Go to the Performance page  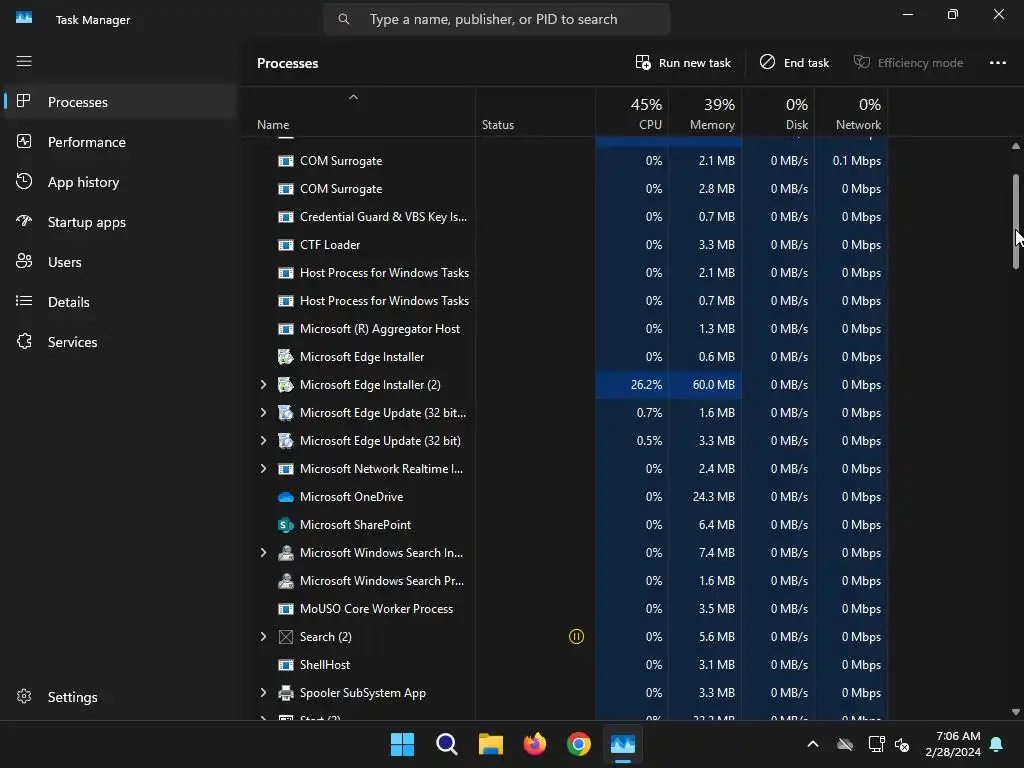[120, 142]
